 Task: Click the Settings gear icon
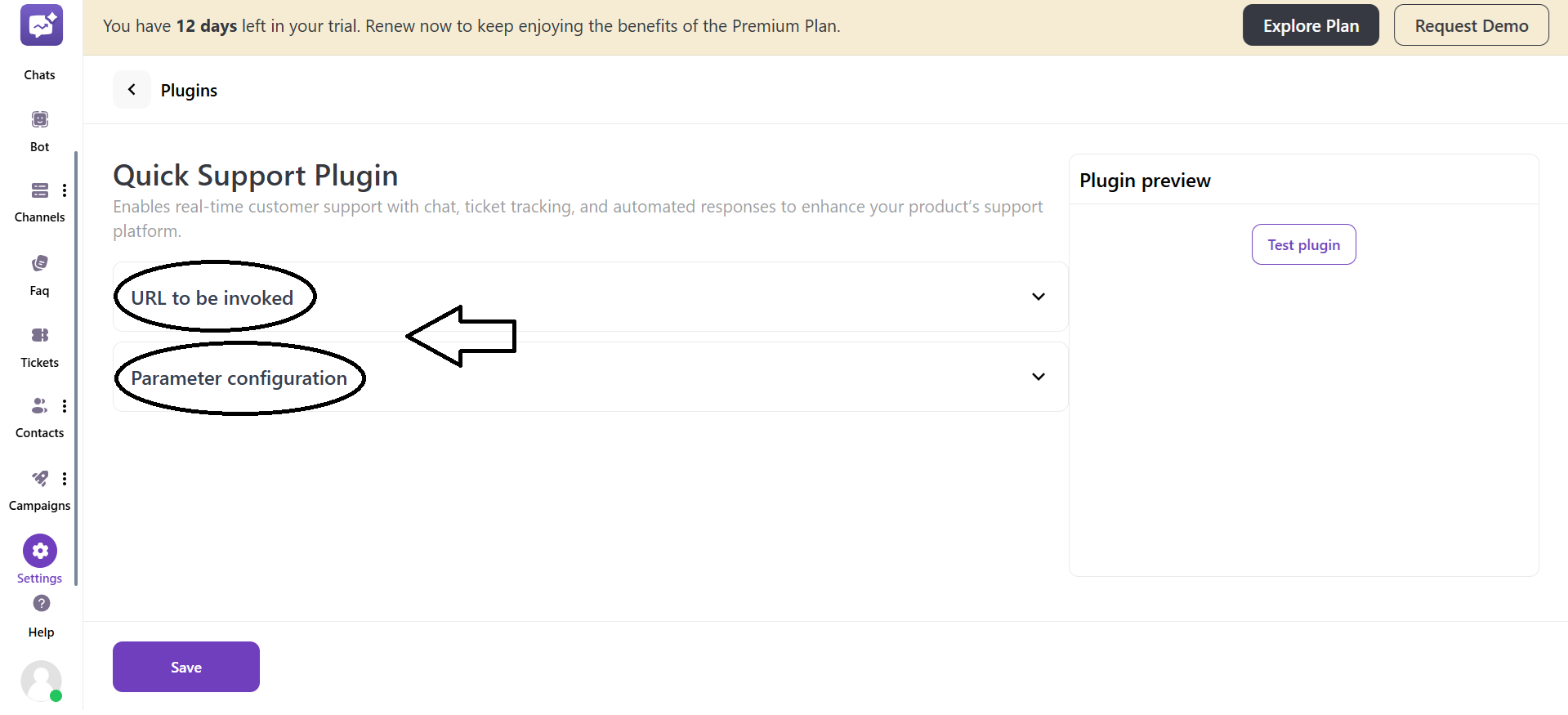tap(39, 551)
